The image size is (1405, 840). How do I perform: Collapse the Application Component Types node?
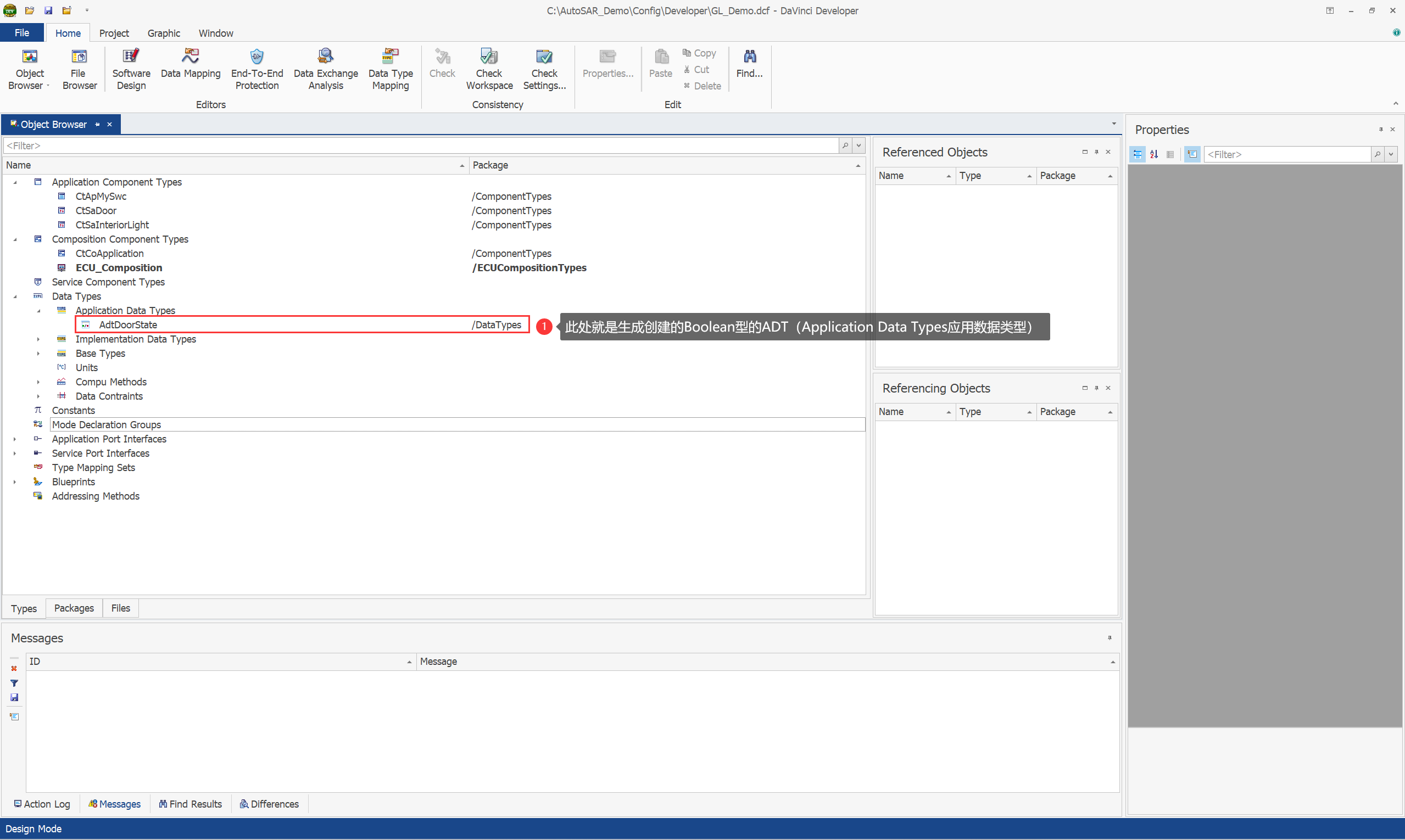pyautogui.click(x=15, y=182)
